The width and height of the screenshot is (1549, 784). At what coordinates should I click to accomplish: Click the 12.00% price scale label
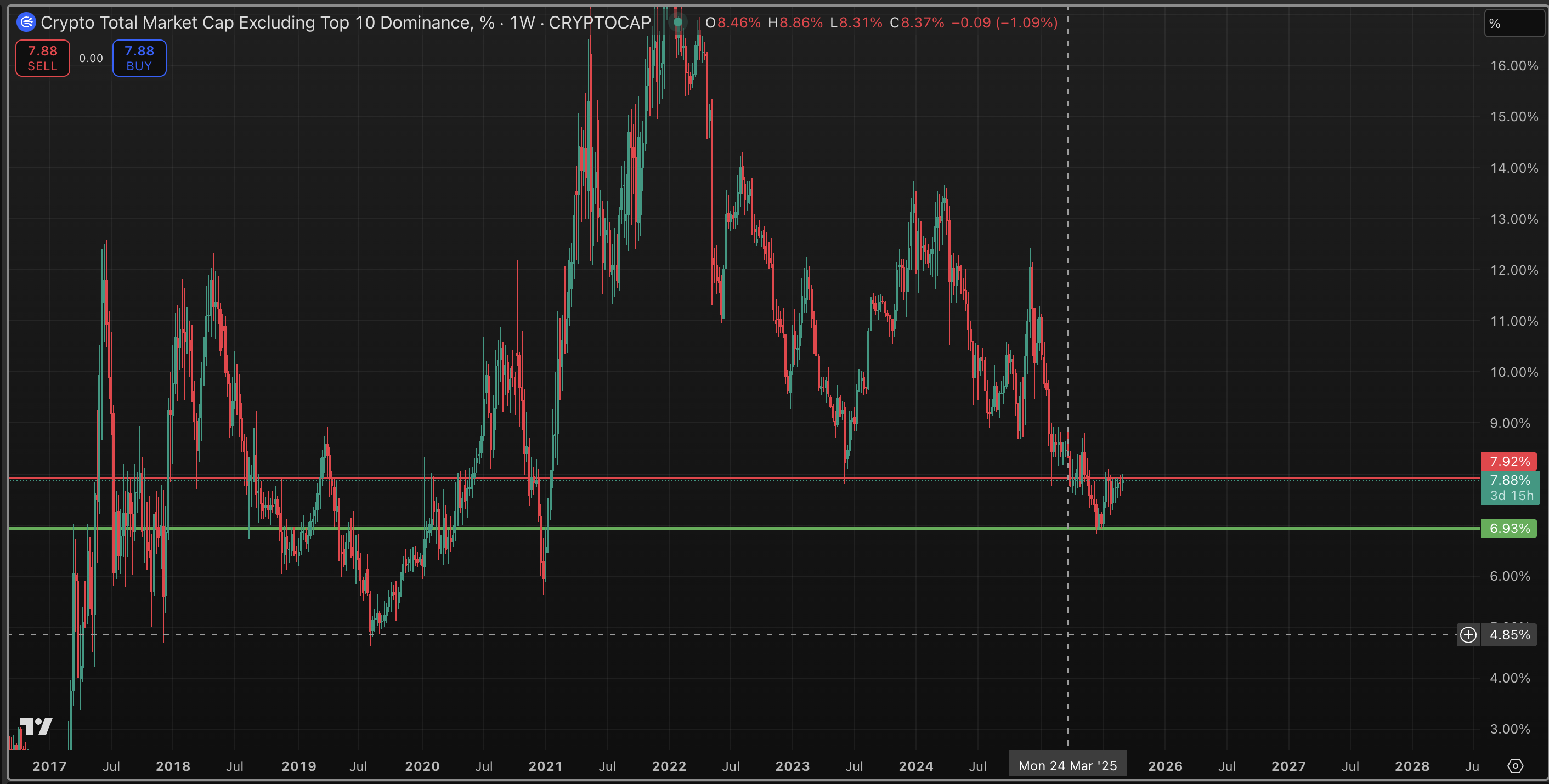[x=1514, y=270]
